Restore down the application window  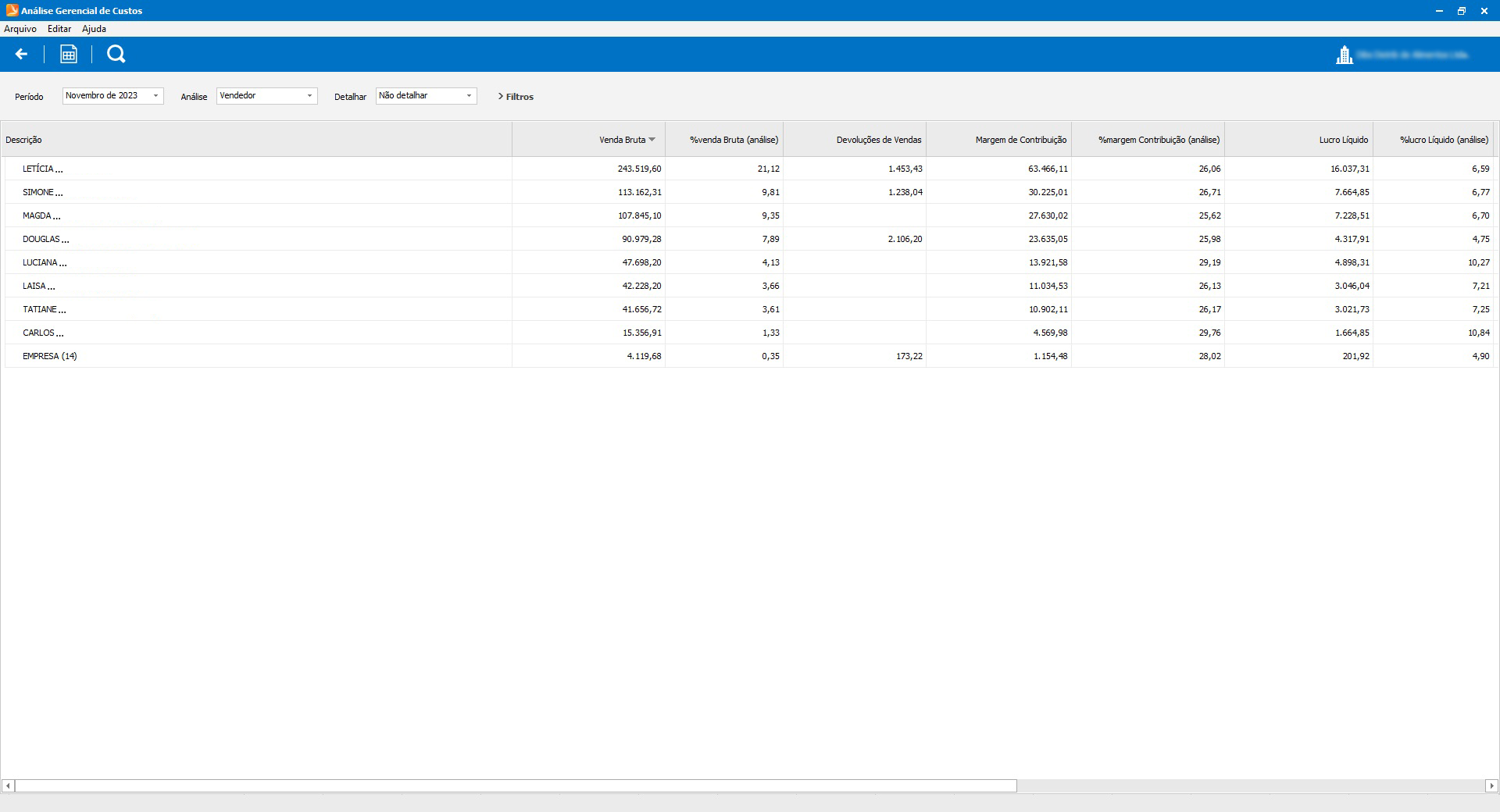[x=1461, y=11]
